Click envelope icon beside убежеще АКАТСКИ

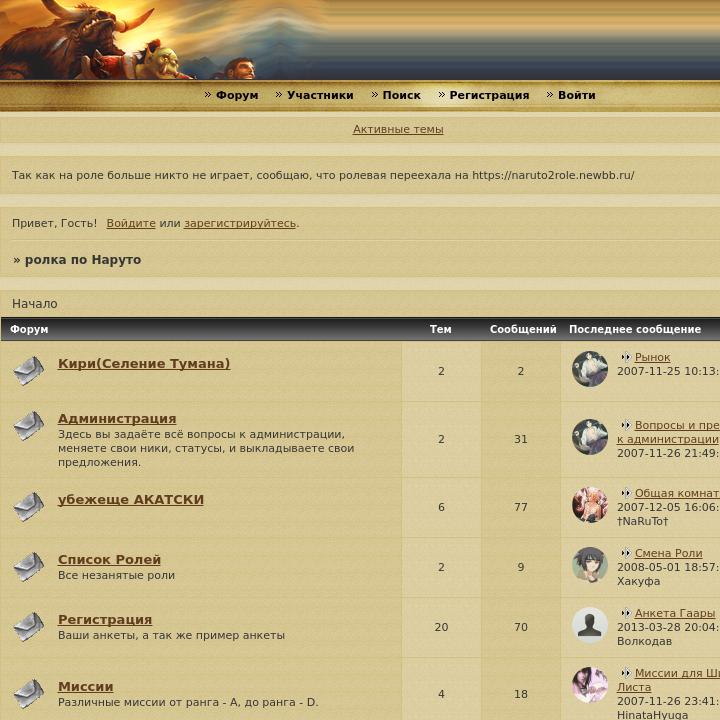tap(29, 506)
